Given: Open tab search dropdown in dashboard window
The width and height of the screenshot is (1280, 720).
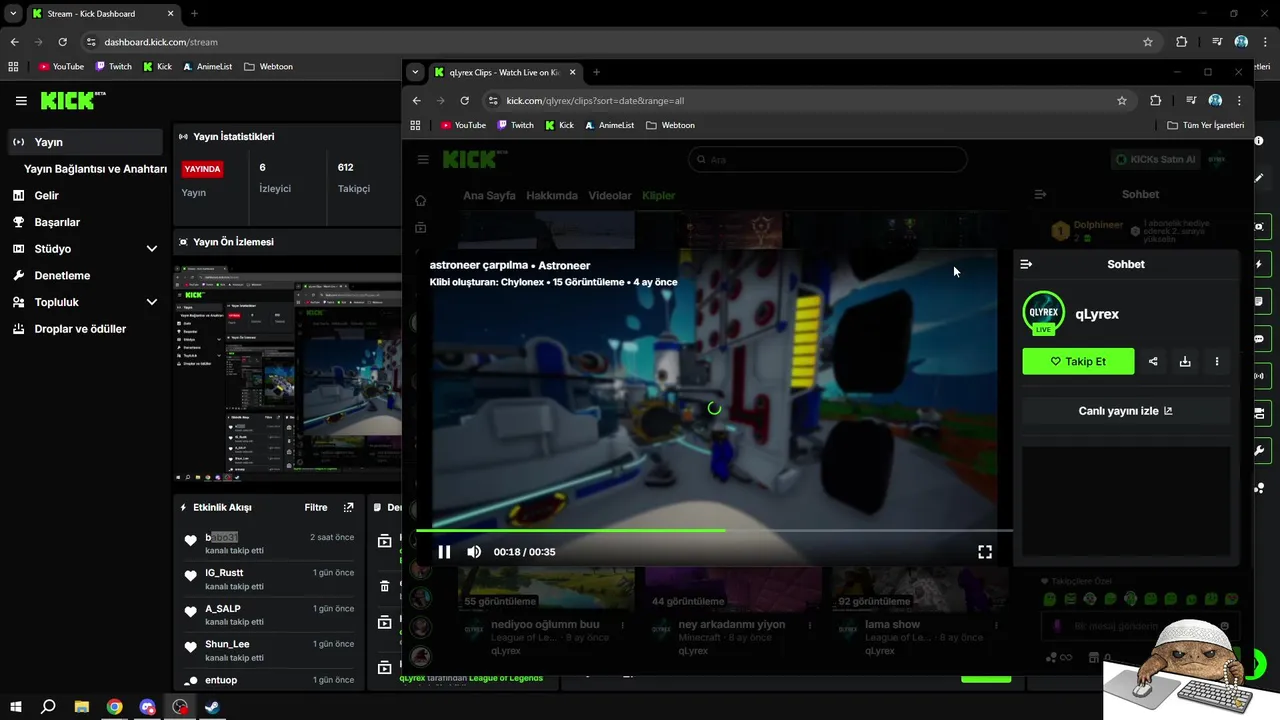Looking at the screenshot, I should coord(14,14).
